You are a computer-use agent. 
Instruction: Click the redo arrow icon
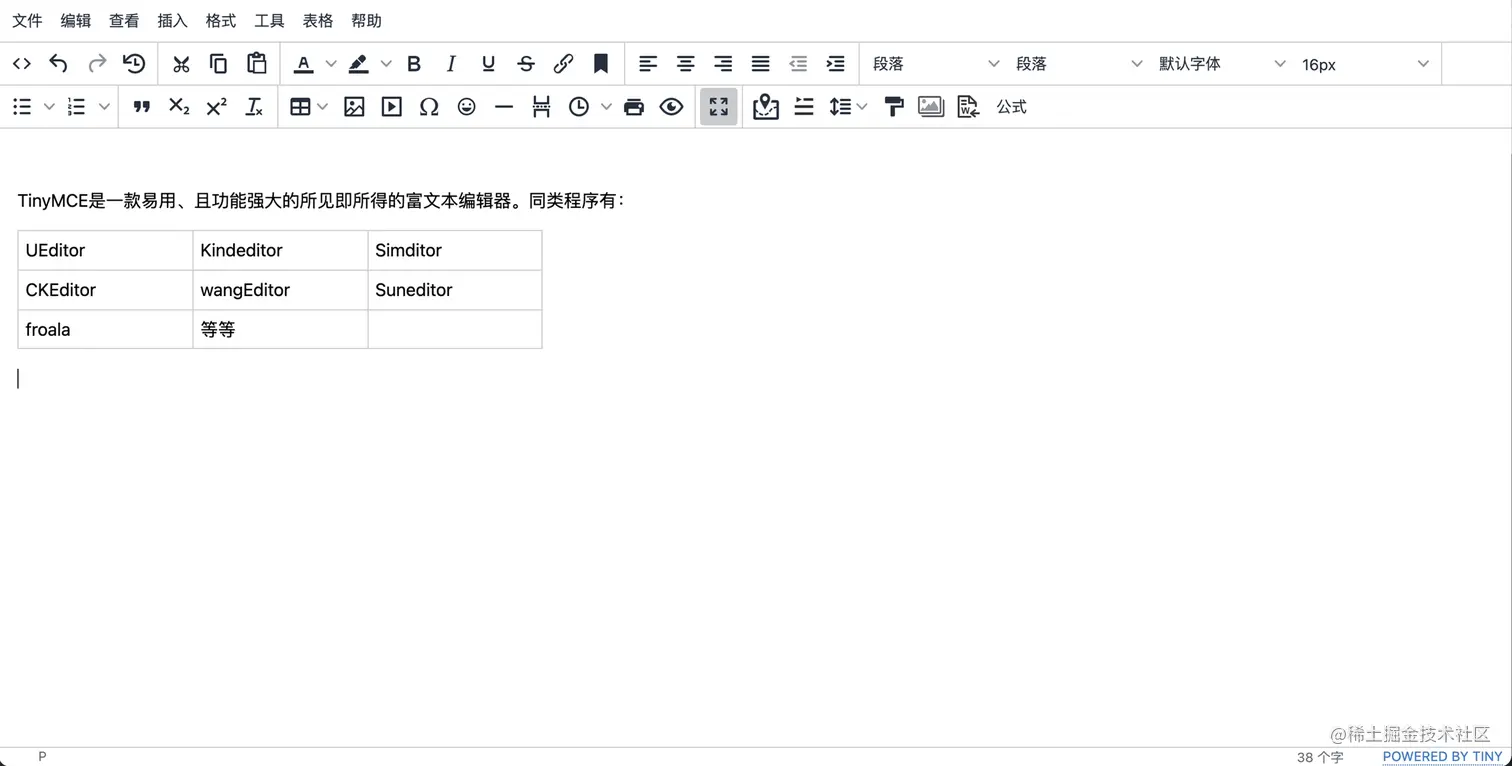pyautogui.click(x=97, y=64)
